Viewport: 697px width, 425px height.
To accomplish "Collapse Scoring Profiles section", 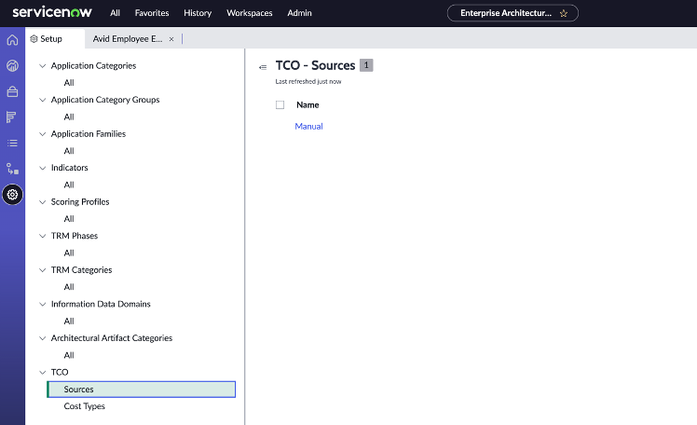I will pos(43,202).
